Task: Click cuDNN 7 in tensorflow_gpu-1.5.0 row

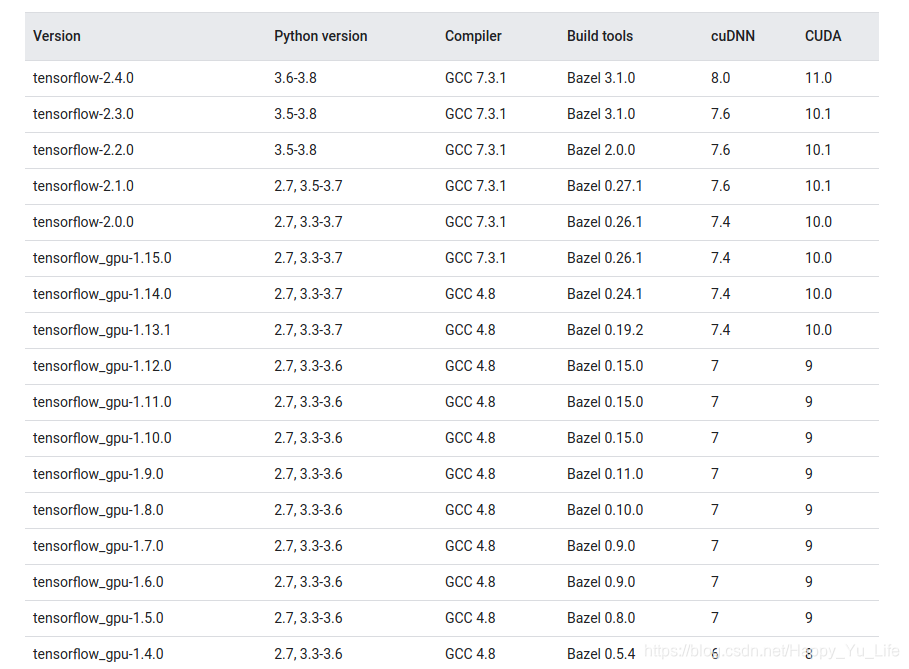Action: tap(715, 617)
